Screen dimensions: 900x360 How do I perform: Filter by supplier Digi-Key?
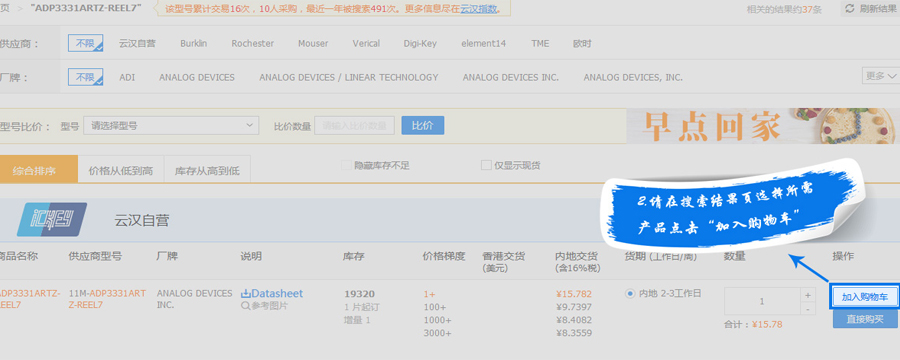420,43
